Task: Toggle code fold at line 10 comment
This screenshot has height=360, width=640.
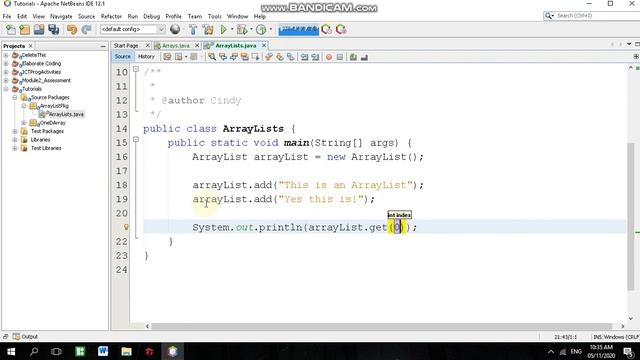Action: click(136, 69)
